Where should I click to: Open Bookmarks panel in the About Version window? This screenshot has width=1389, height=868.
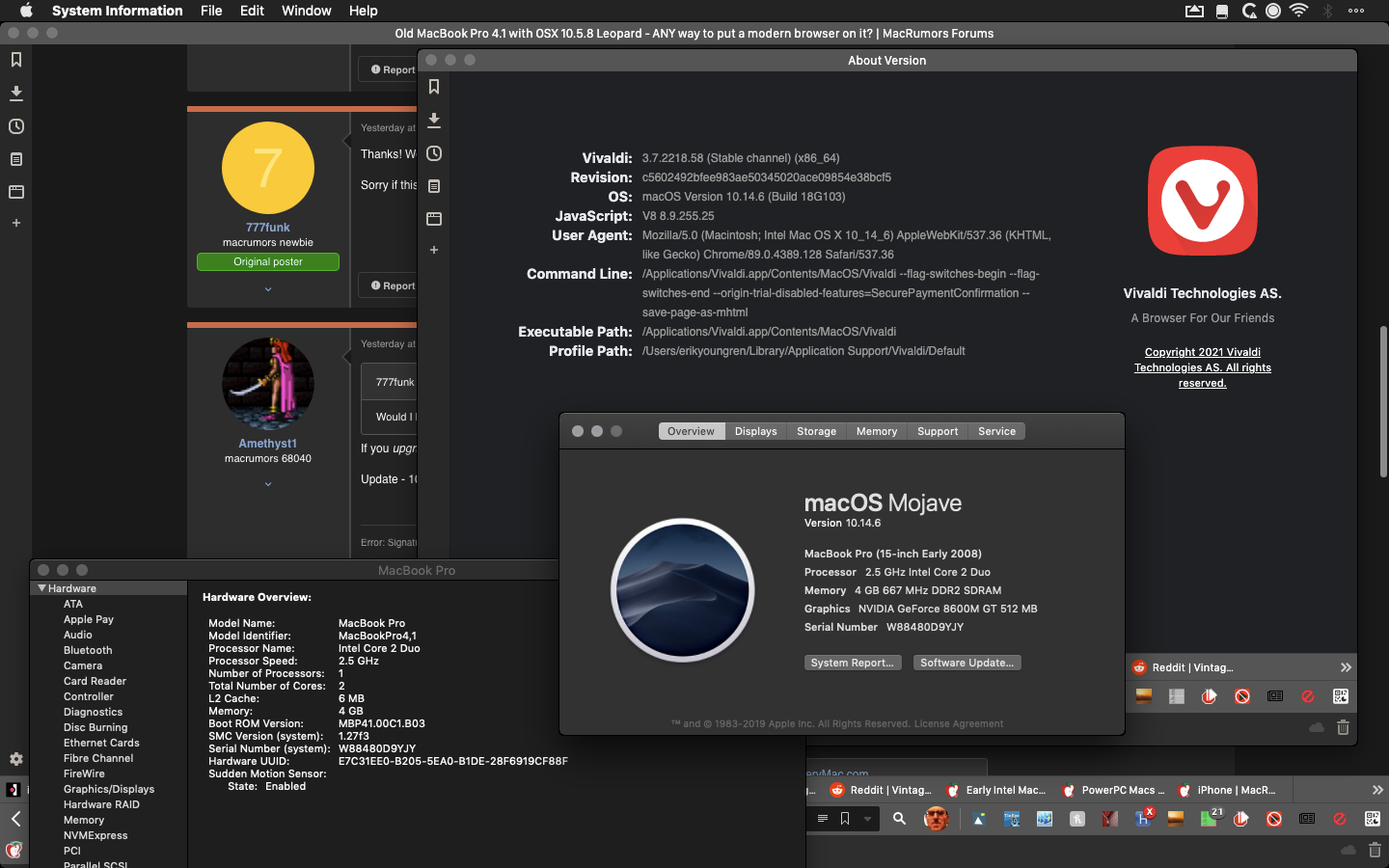434,87
